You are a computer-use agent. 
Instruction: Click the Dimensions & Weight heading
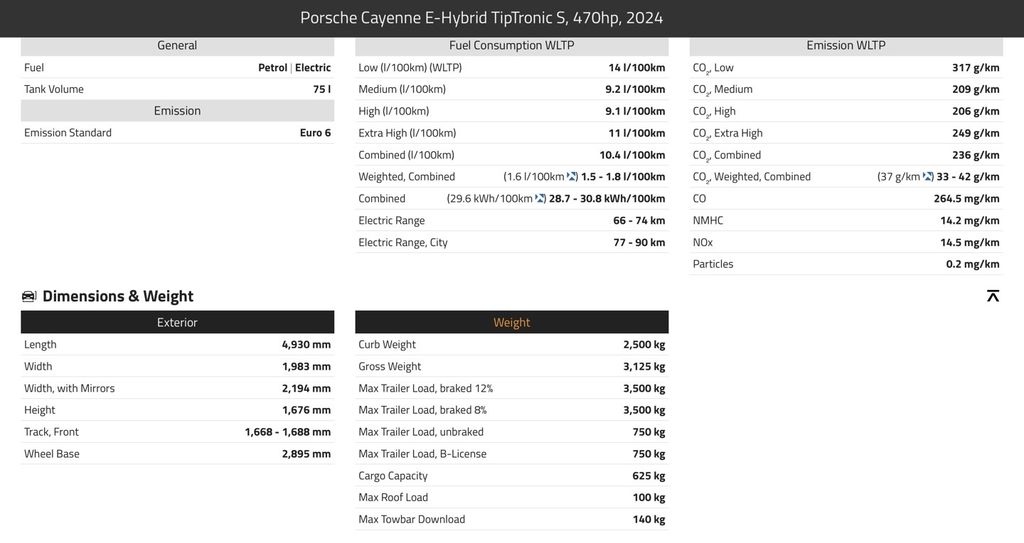coord(118,296)
